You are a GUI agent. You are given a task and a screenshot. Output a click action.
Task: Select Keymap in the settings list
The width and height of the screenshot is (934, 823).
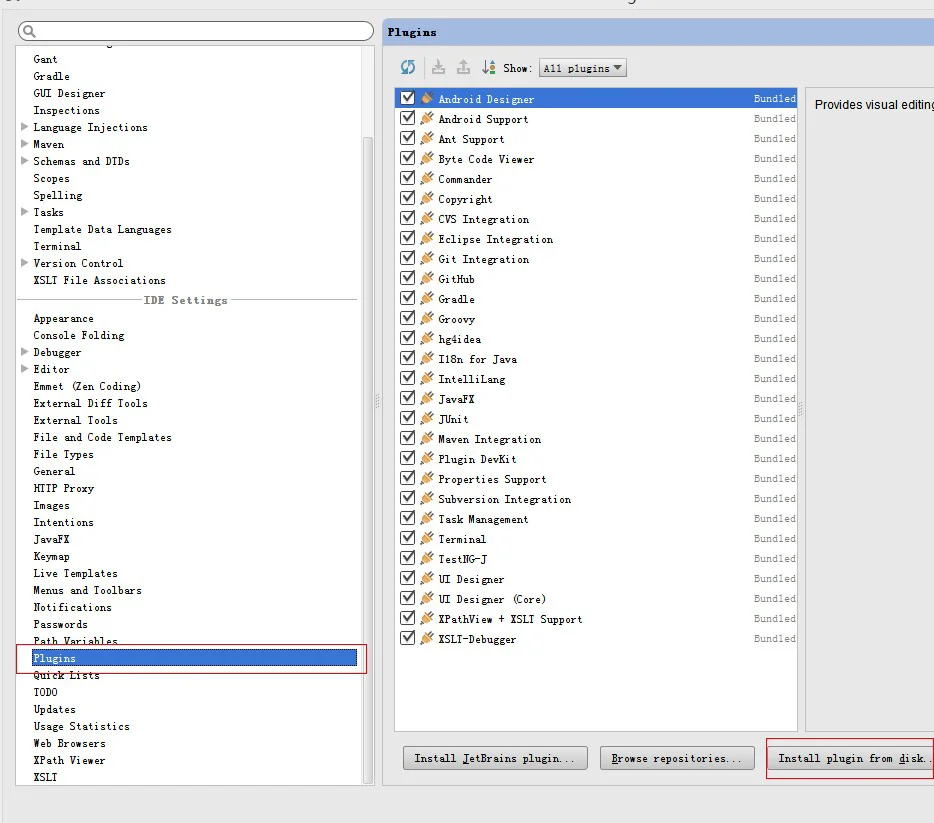[51, 556]
